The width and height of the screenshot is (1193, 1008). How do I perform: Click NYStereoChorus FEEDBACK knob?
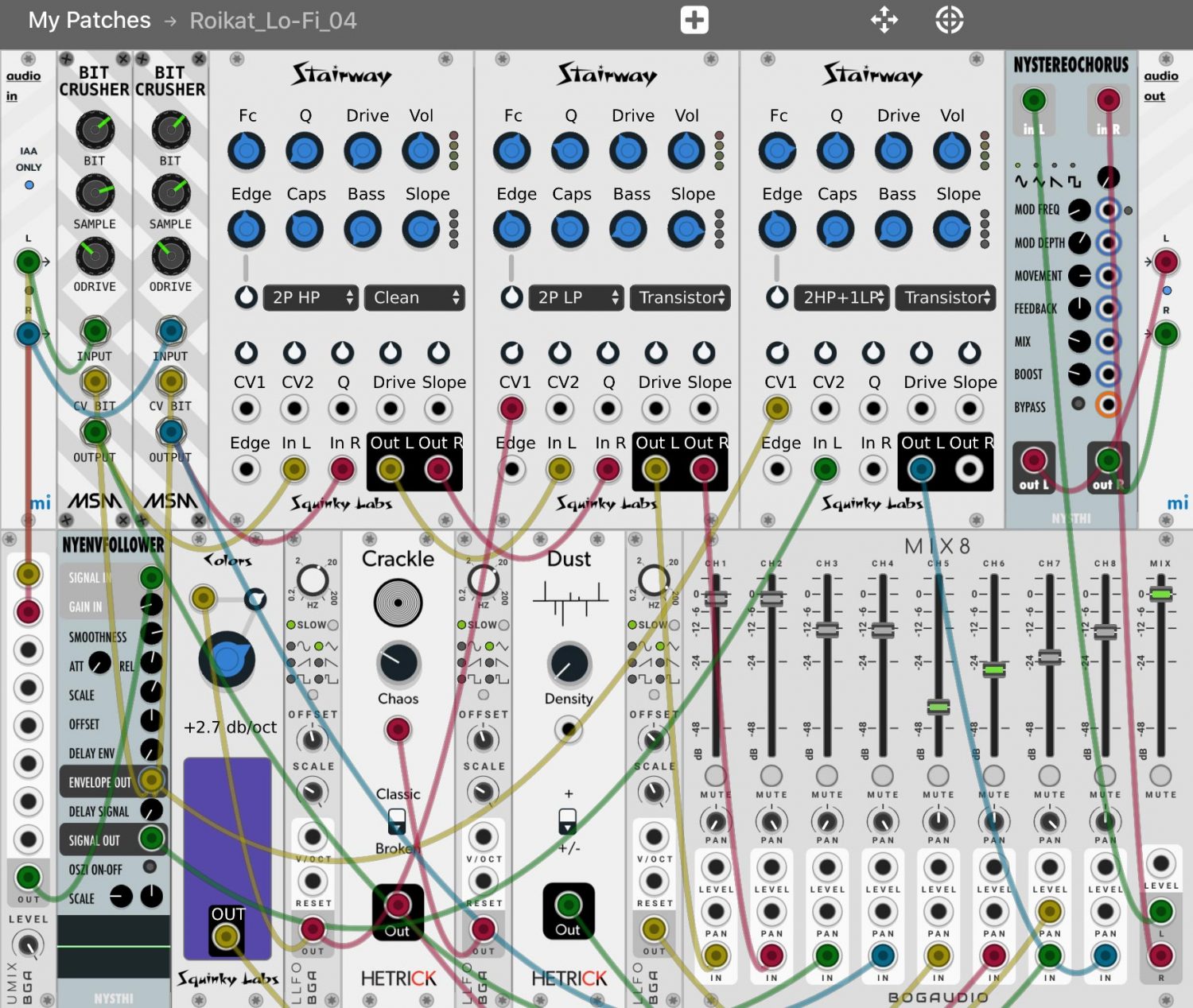(1079, 308)
